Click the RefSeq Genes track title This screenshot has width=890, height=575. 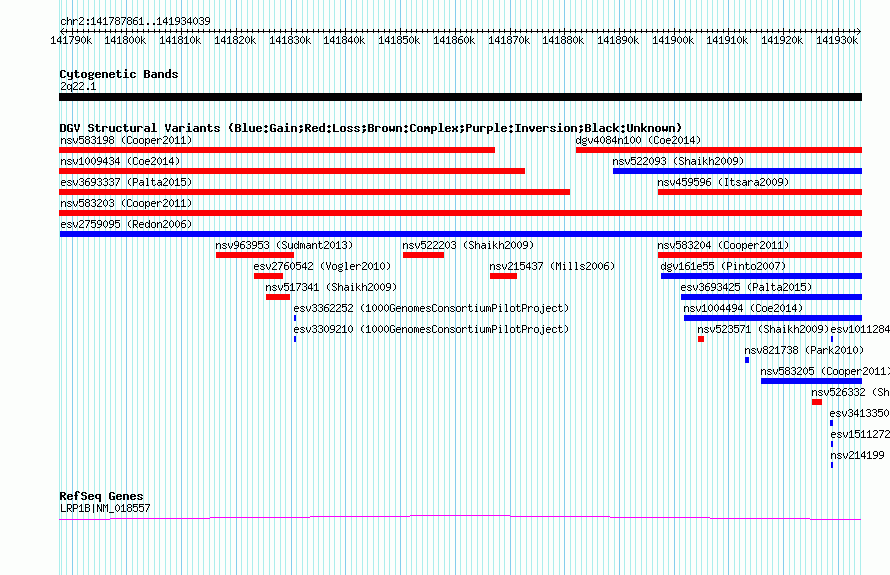pyautogui.click(x=101, y=496)
